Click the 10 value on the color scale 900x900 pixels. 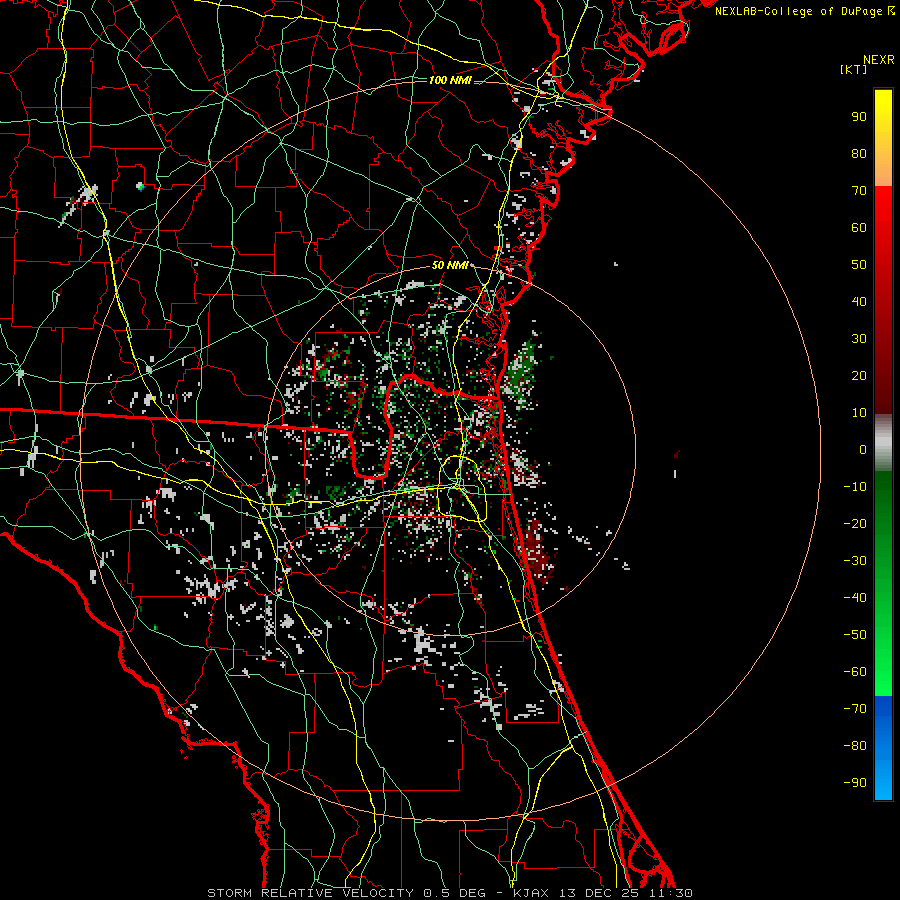[859, 413]
